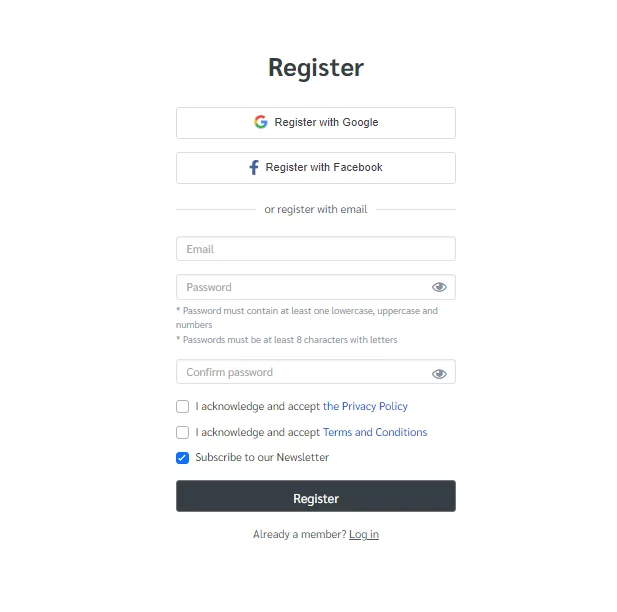Image resolution: width=617 pixels, height=612 pixels.
Task: Focus the Email input field
Action: tap(316, 249)
